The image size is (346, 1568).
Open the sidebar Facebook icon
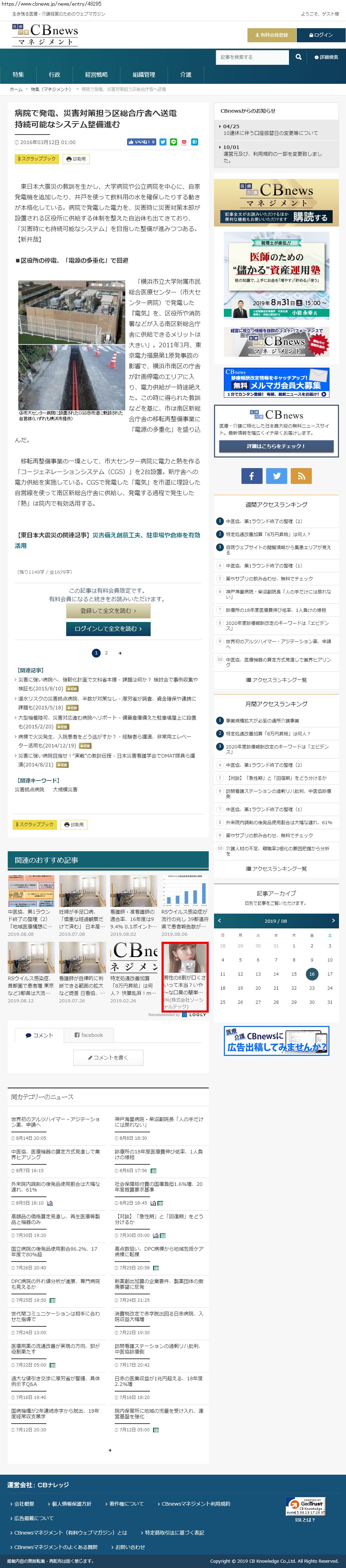click(x=252, y=476)
